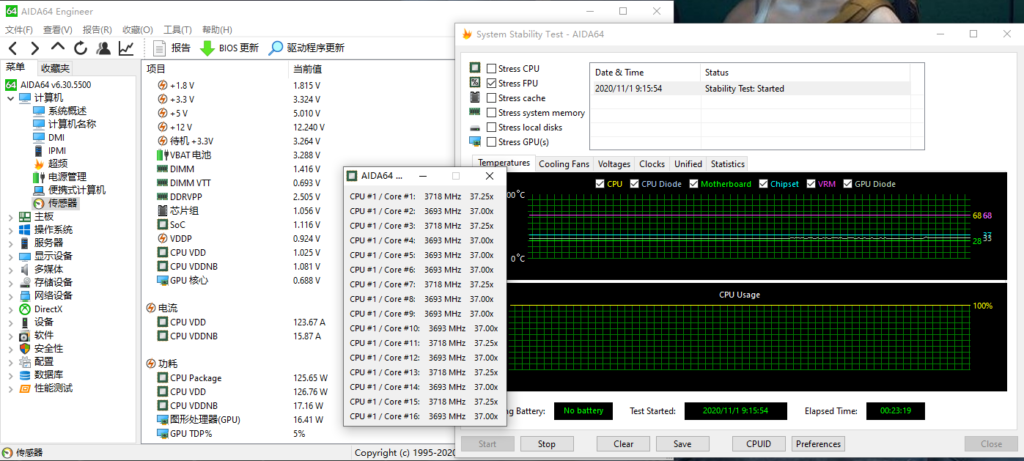Screen dimensions: 1024x461
Task: Click the CPUID button
Action: 758,444
